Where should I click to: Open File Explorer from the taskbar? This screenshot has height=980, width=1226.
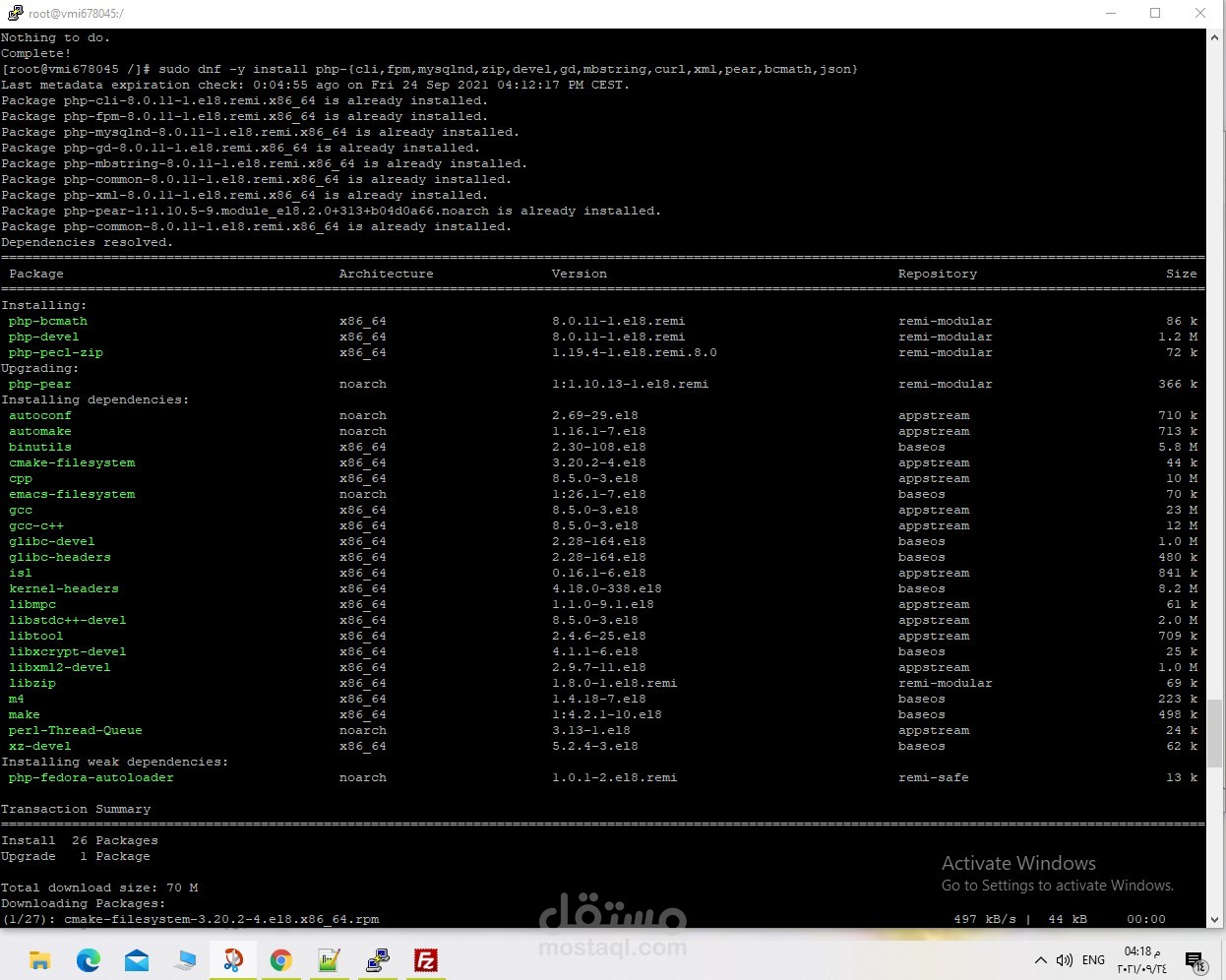pyautogui.click(x=40, y=960)
